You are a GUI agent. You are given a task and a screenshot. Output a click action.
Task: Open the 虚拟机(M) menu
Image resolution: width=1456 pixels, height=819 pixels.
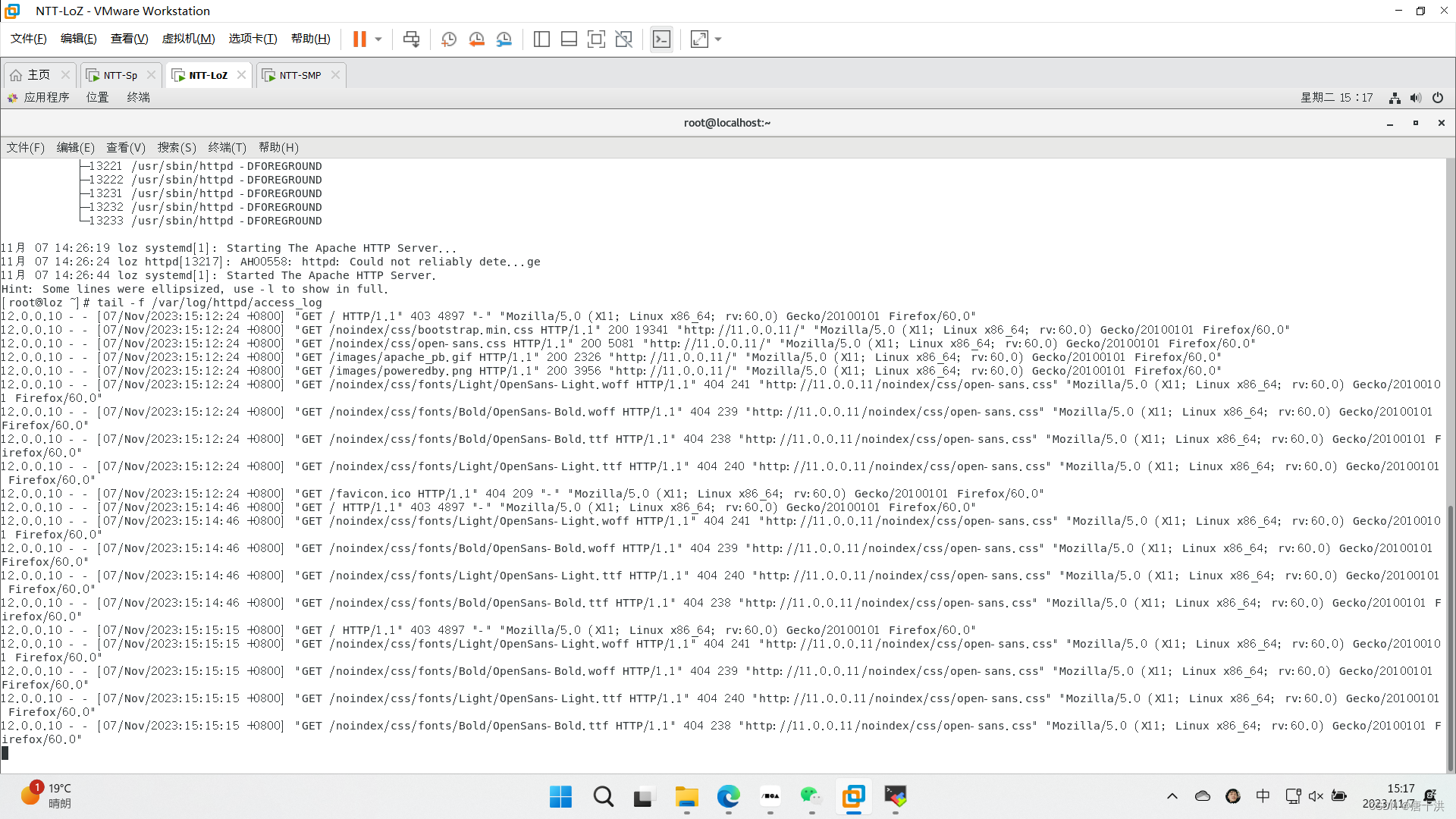coord(188,39)
